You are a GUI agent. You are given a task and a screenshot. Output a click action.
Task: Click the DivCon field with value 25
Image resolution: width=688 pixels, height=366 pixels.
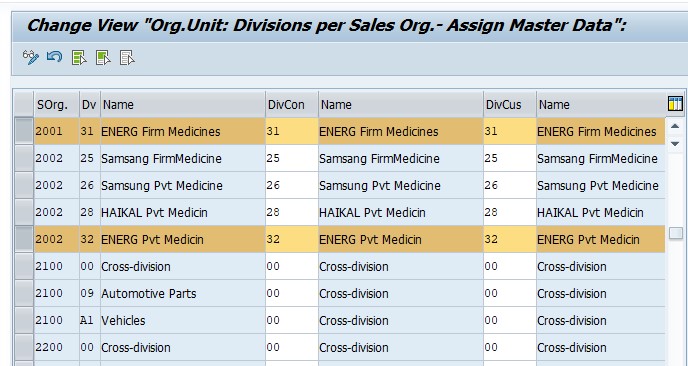coord(292,158)
